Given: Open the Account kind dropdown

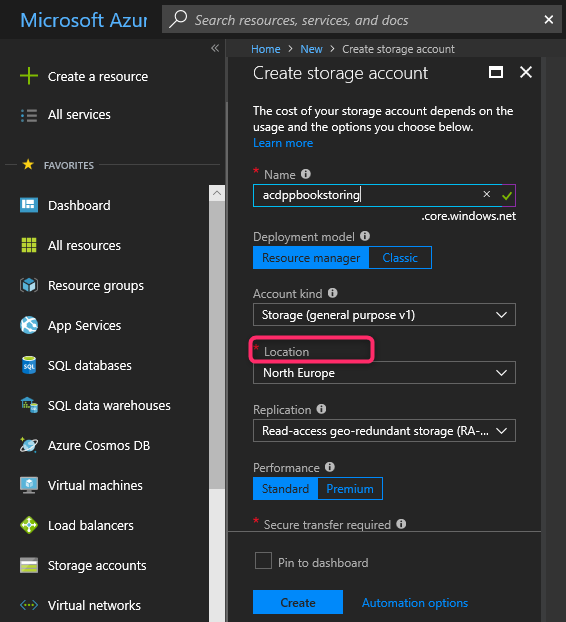Looking at the screenshot, I should point(384,315).
